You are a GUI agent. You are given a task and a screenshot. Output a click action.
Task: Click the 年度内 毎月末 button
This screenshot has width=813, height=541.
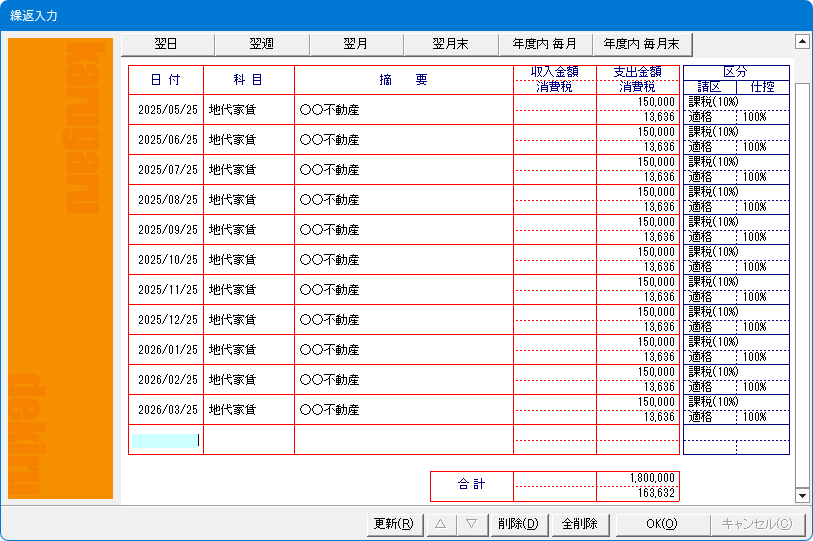tap(641, 44)
